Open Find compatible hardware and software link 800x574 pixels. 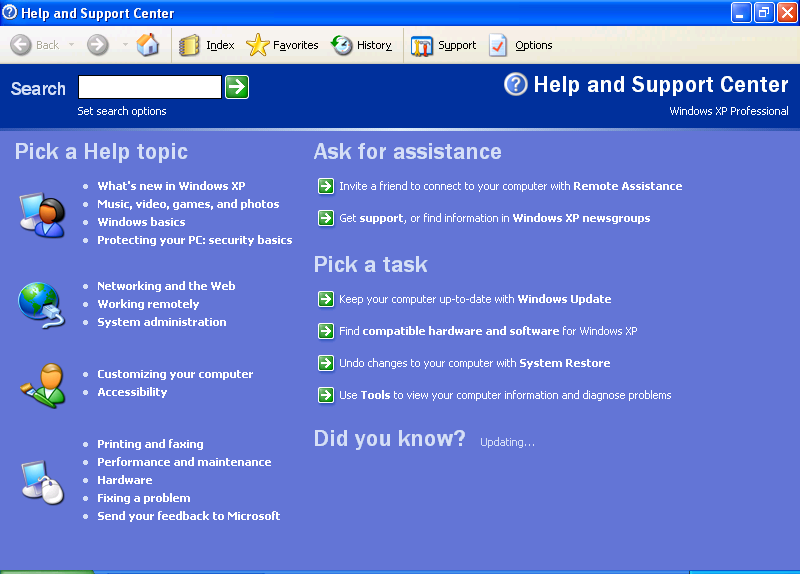488,331
